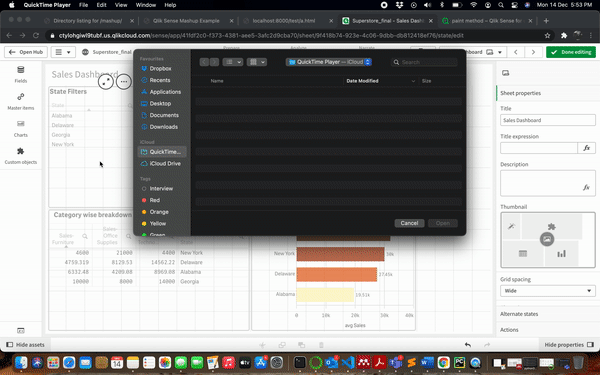The height and width of the screenshot is (375, 600).
Task: Go forward in the file dialog
Action: [x=214, y=62]
